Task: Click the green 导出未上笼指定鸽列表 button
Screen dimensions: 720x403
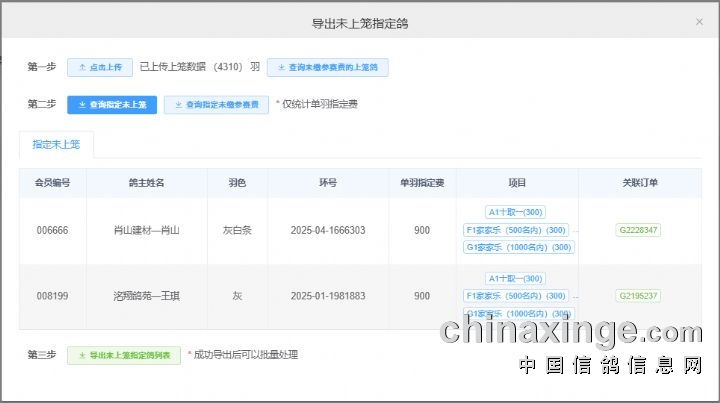Action: coord(124,355)
